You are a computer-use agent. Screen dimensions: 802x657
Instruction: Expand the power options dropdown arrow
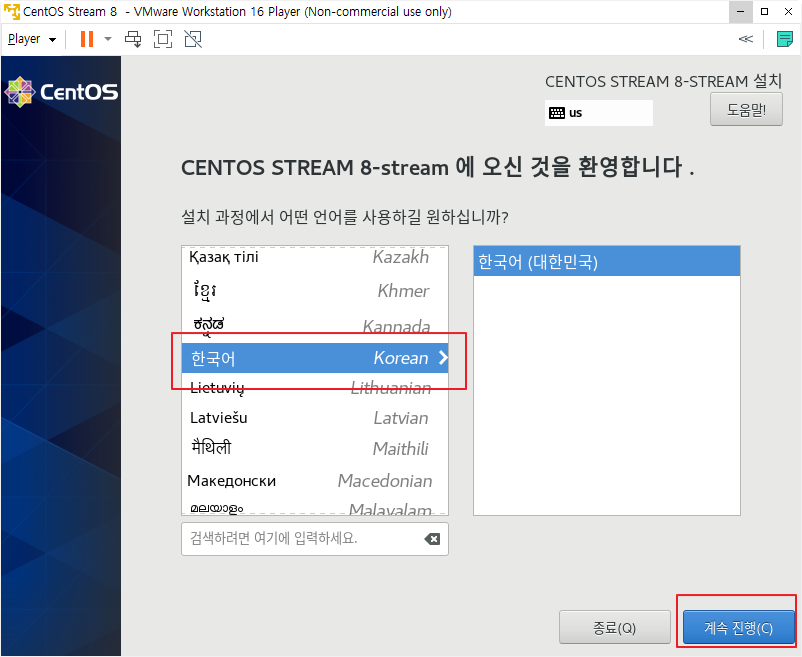tap(108, 39)
